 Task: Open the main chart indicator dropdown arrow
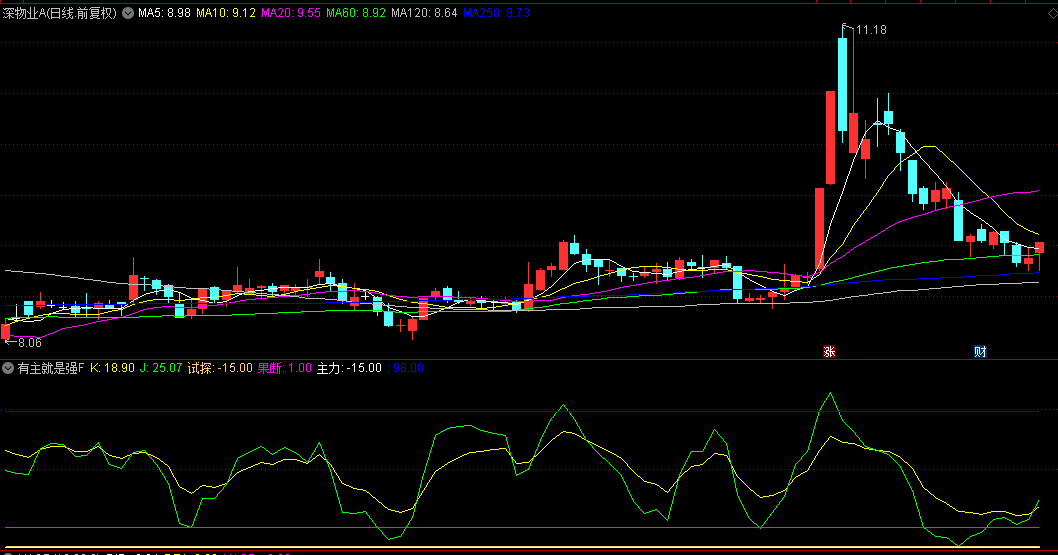[127, 14]
